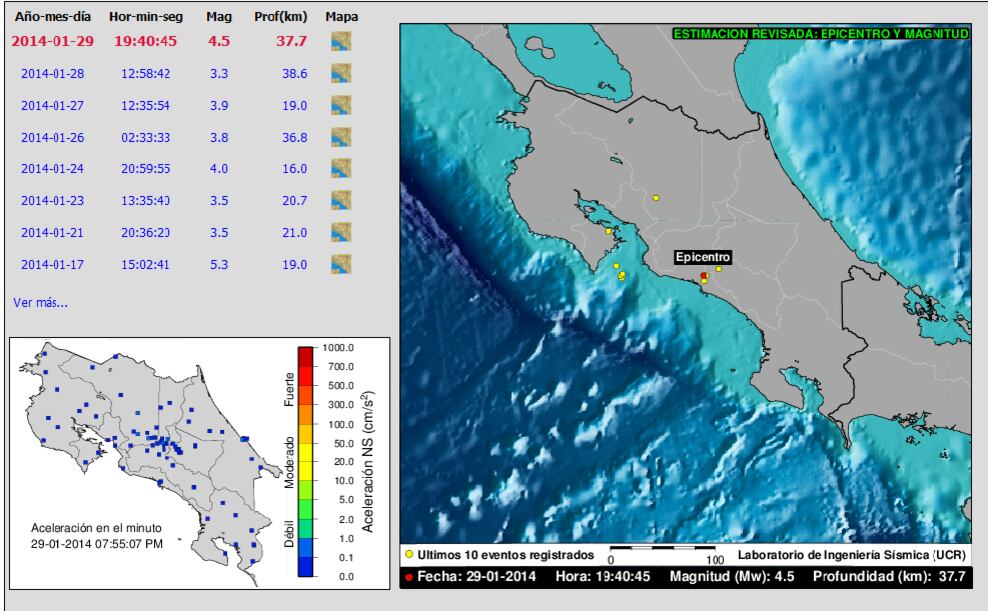Viewport: 988px width, 611px height.
Task: Click the 'Ver más...' link
Action: pos(41,302)
